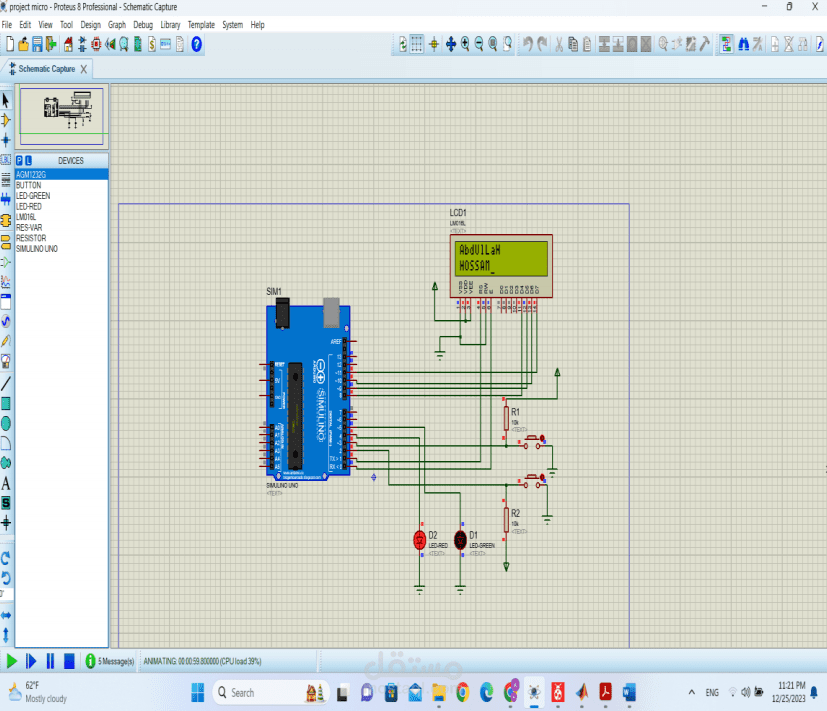Open the Design menu
Screen dimensions: 827x711
(90, 25)
